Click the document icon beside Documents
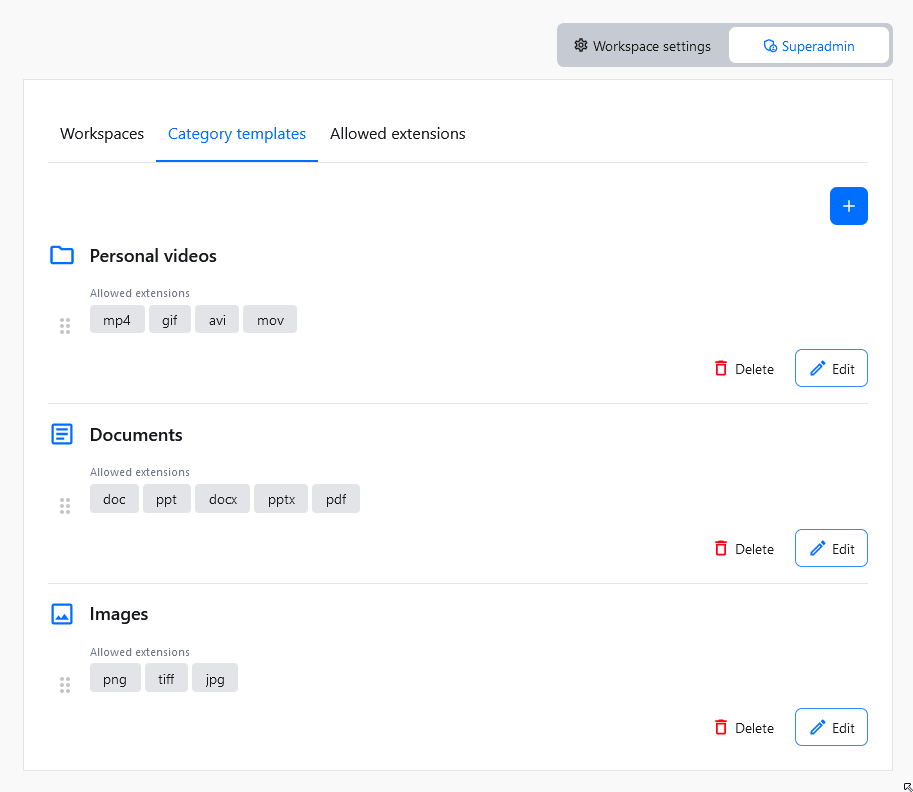This screenshot has width=913, height=792. click(62, 435)
